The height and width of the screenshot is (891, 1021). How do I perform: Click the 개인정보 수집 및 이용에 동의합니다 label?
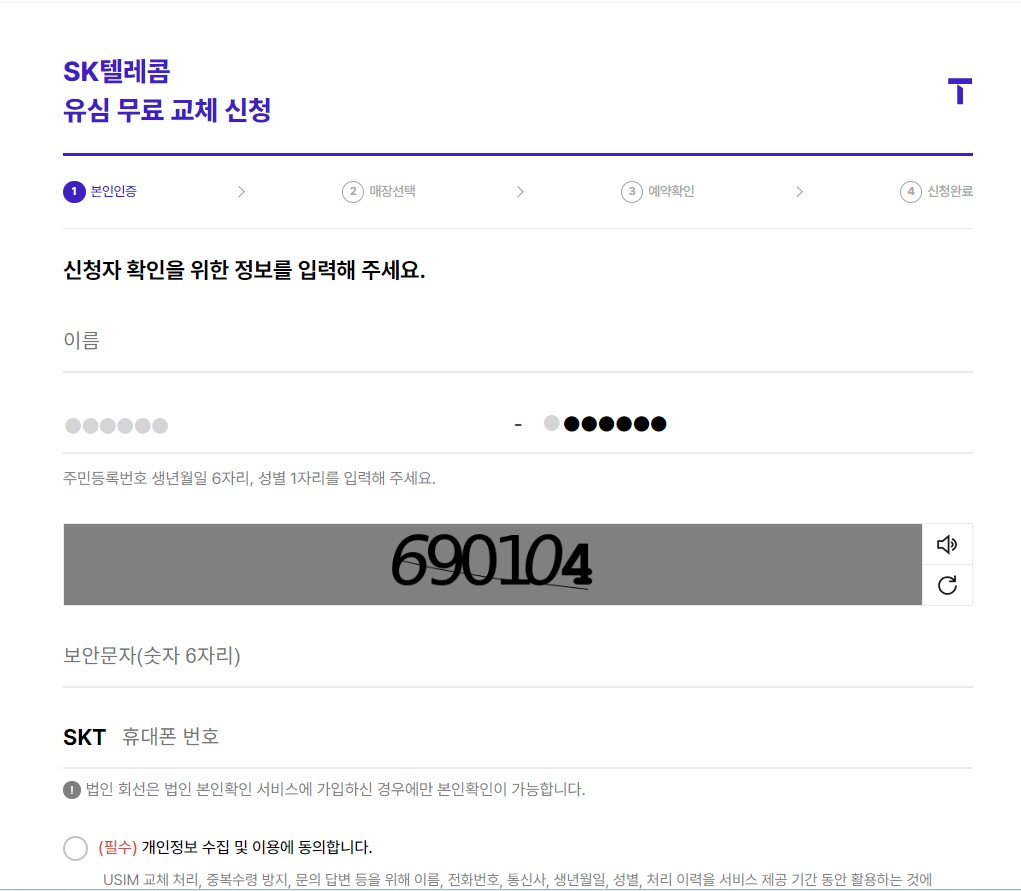point(257,847)
